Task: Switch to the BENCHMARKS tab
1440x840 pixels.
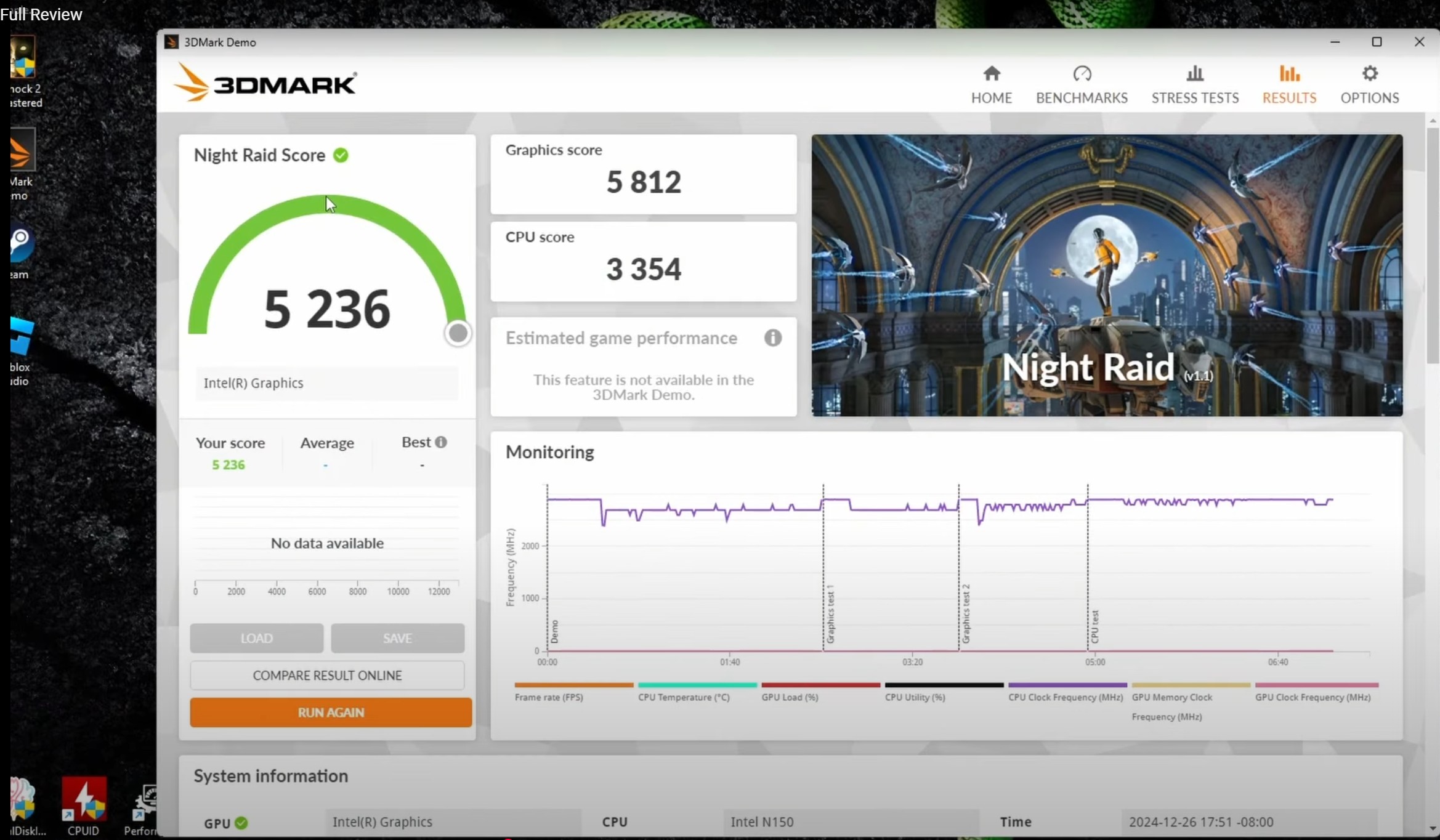Action: pos(1082,84)
